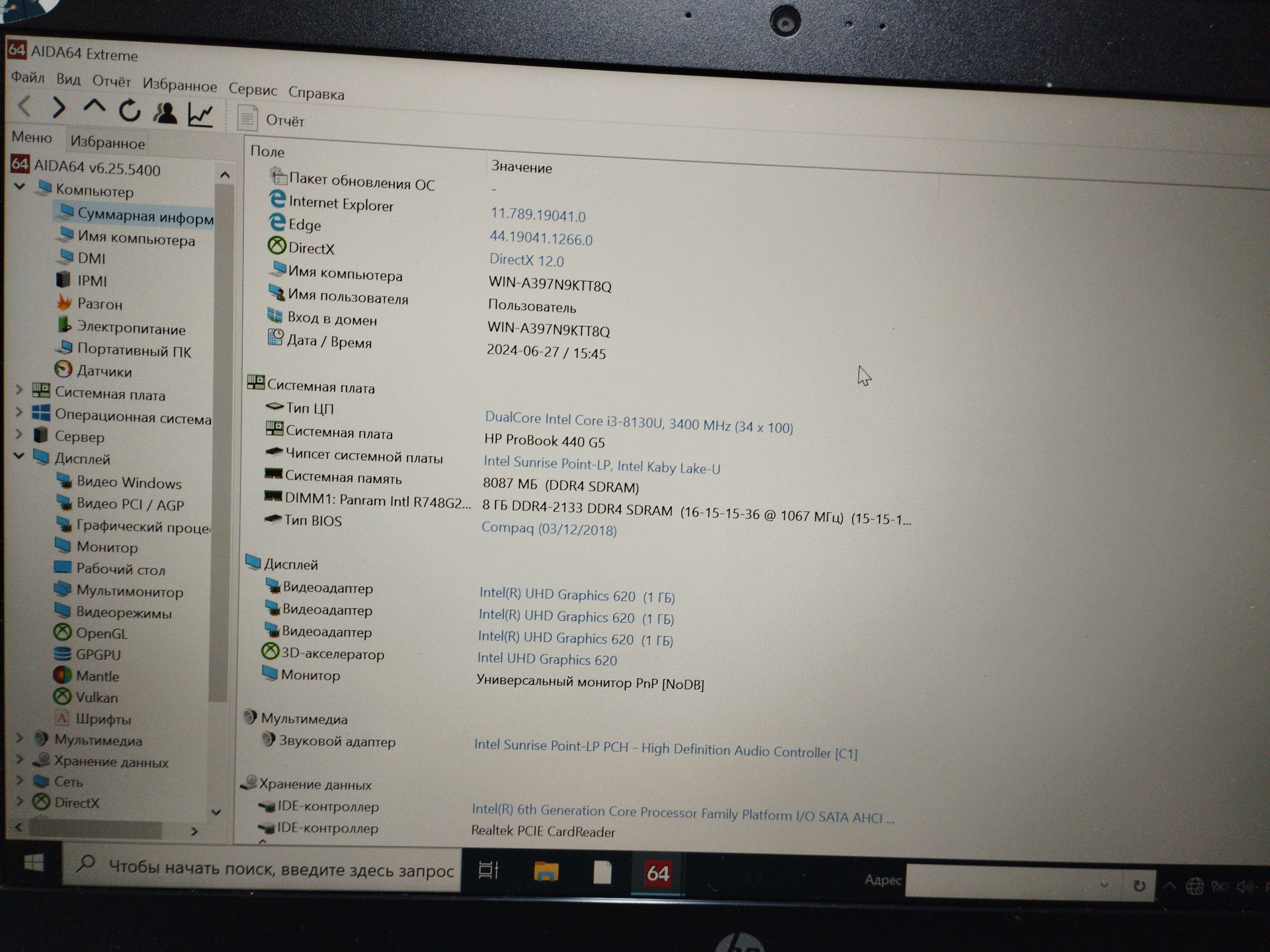
Task: Click the Vulkan tree icon
Action: click(x=62, y=696)
